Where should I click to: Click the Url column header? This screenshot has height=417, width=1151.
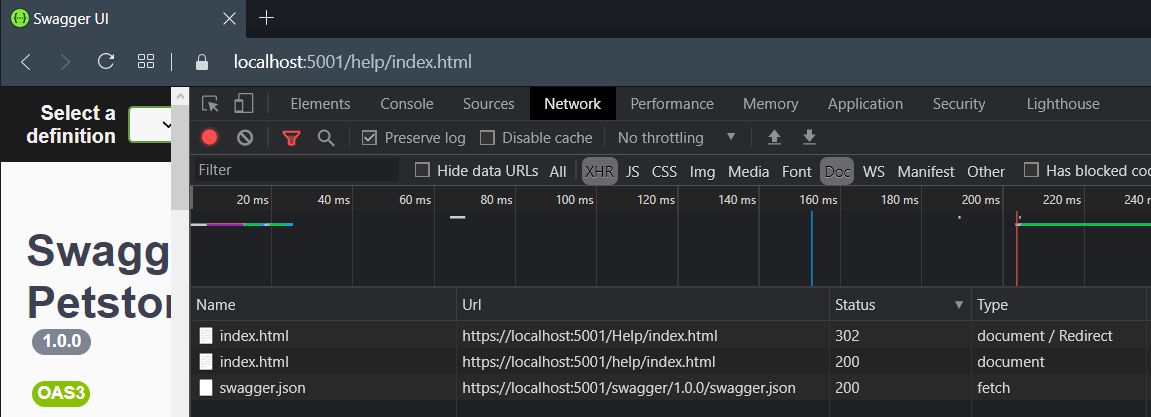coord(643,305)
